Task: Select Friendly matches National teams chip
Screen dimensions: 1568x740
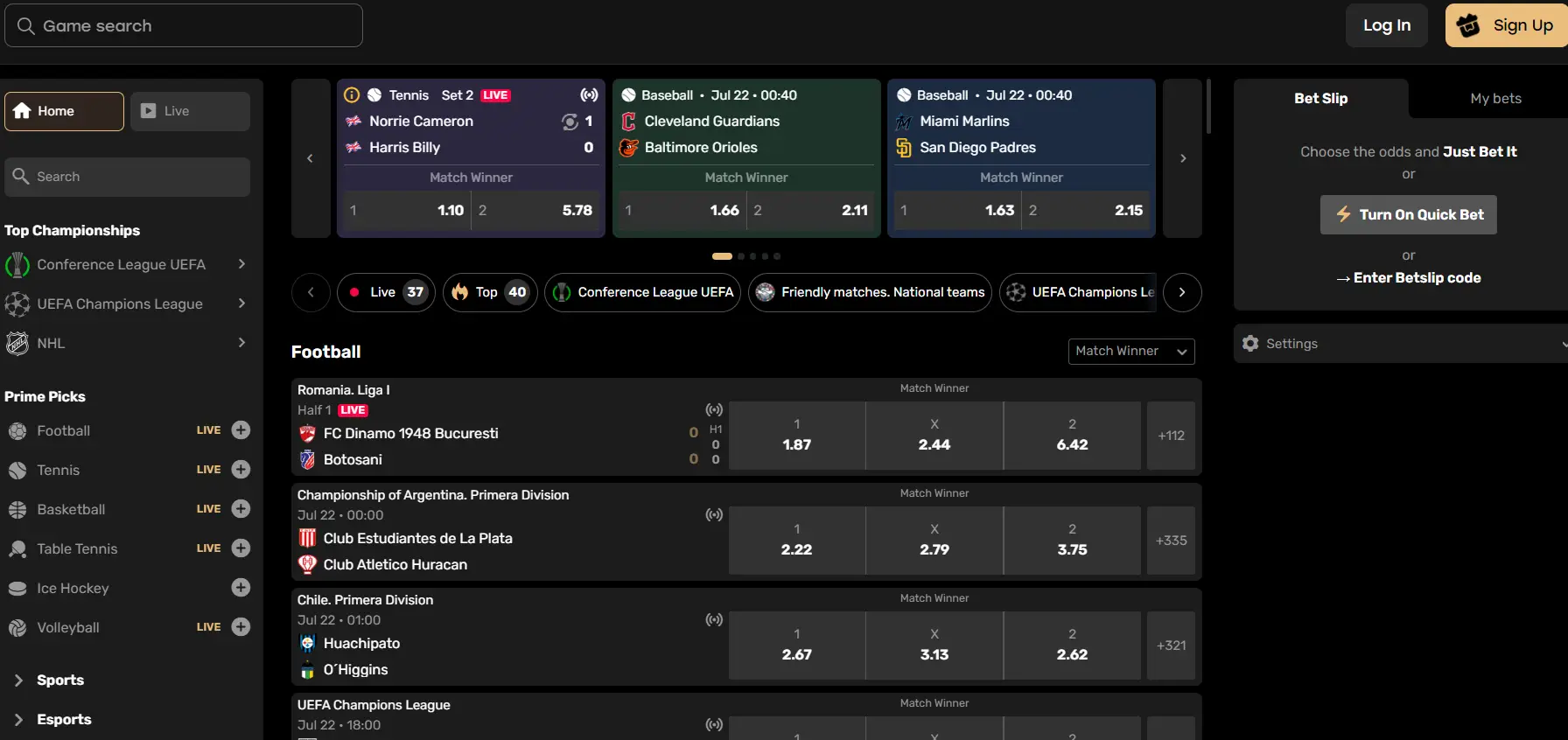Action: pyautogui.click(x=870, y=292)
